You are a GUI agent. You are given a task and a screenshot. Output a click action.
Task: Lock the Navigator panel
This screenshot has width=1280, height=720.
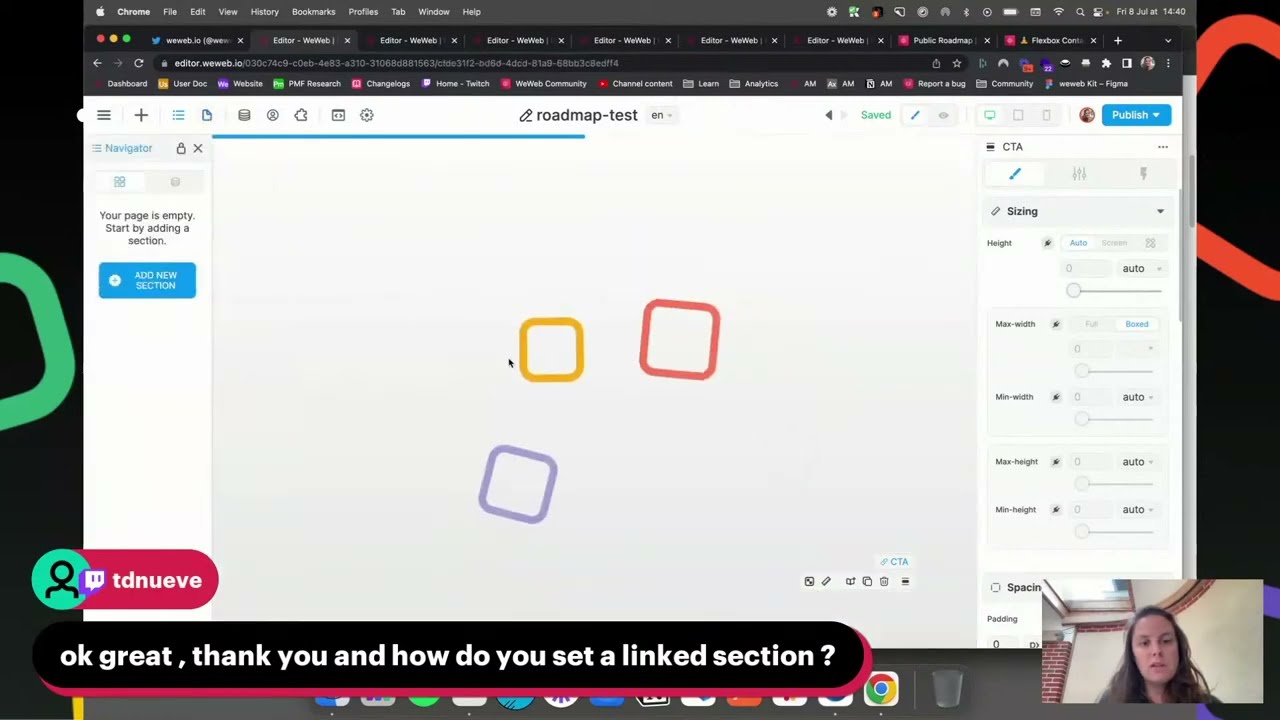(181, 148)
